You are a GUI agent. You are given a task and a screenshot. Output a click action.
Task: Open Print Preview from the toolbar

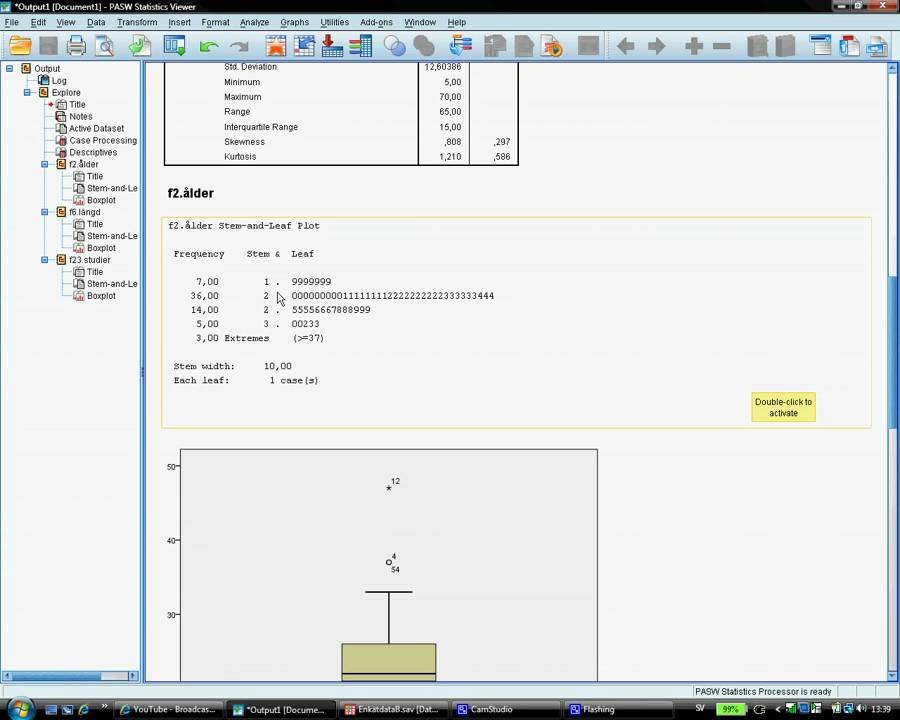click(x=104, y=45)
